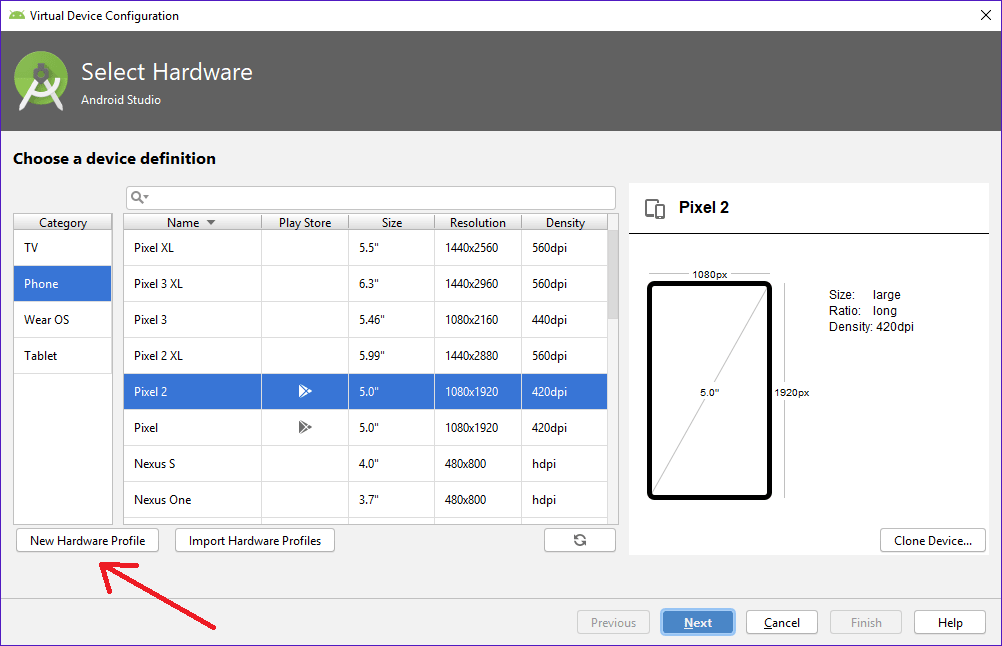1002x646 pixels.
Task: Open Help for the wizard
Action: coord(950,622)
